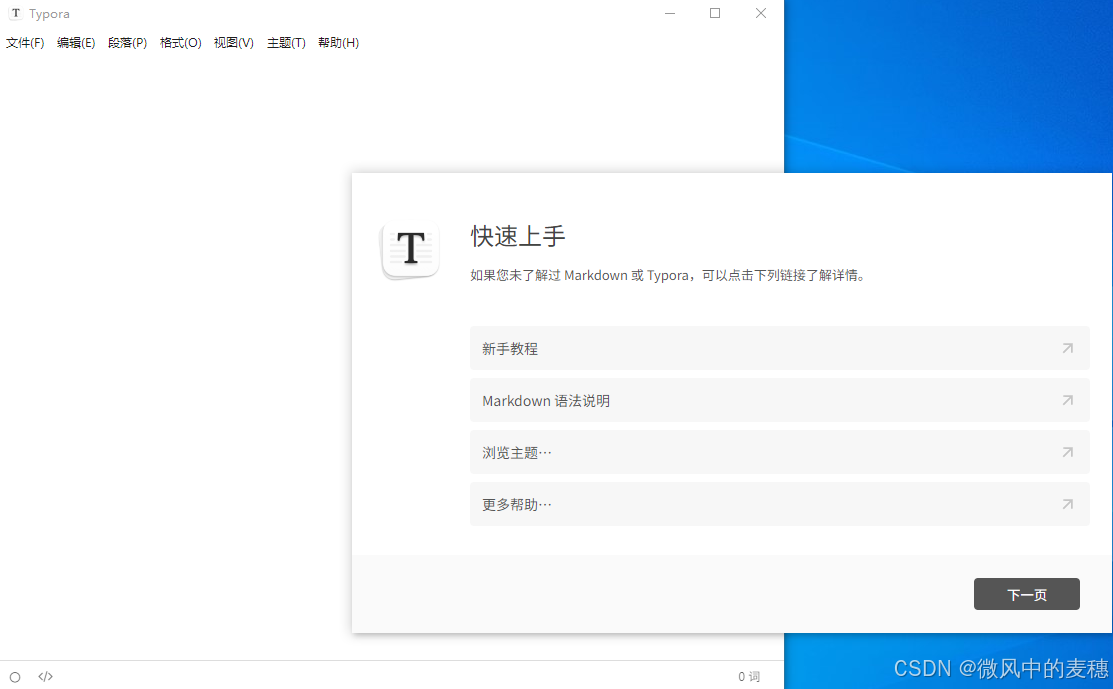Open the 更多帮助 link
Viewport: 1113px width, 689px height.
779,505
